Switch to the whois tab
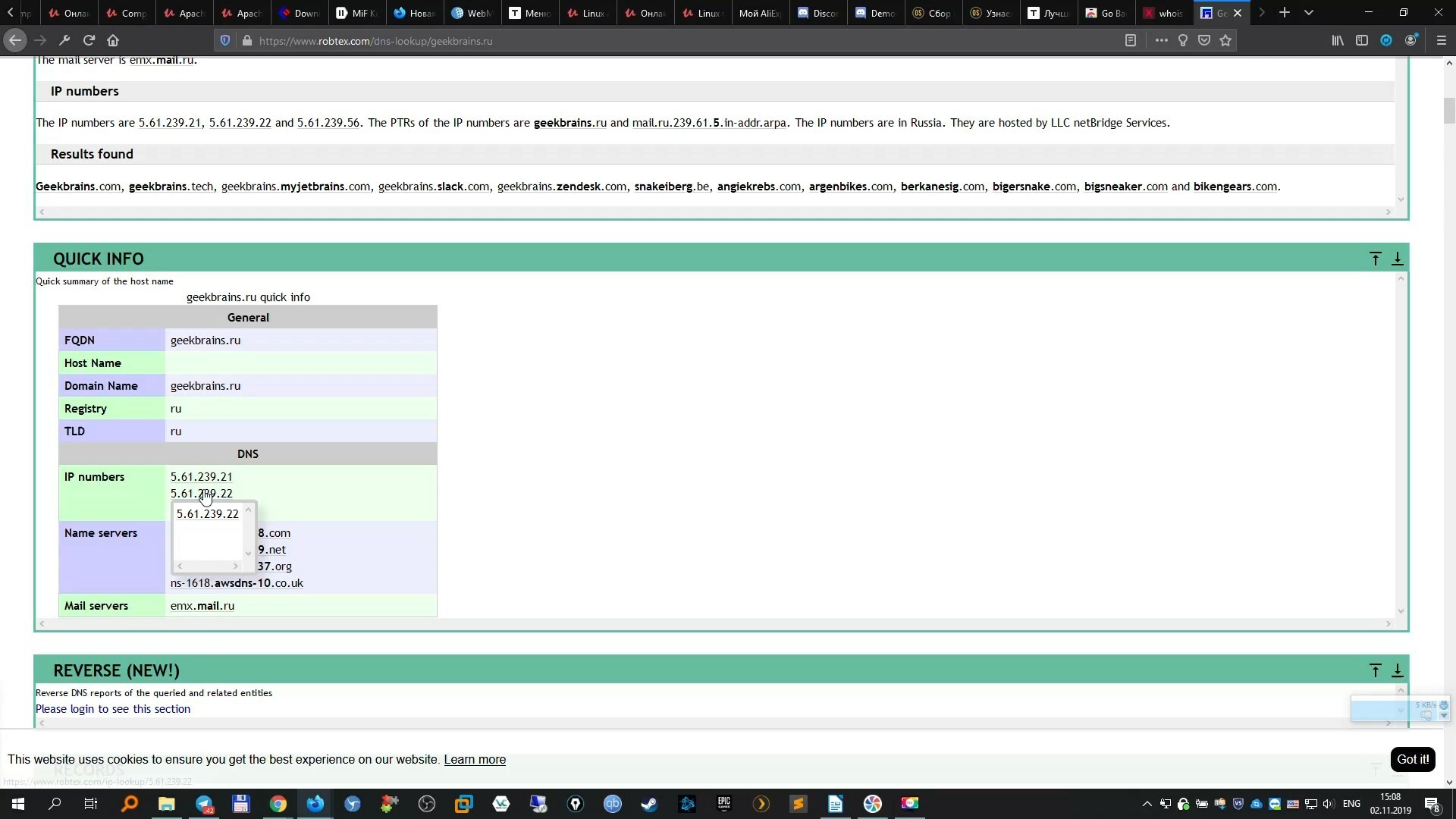1456x819 pixels. [x=1164, y=13]
